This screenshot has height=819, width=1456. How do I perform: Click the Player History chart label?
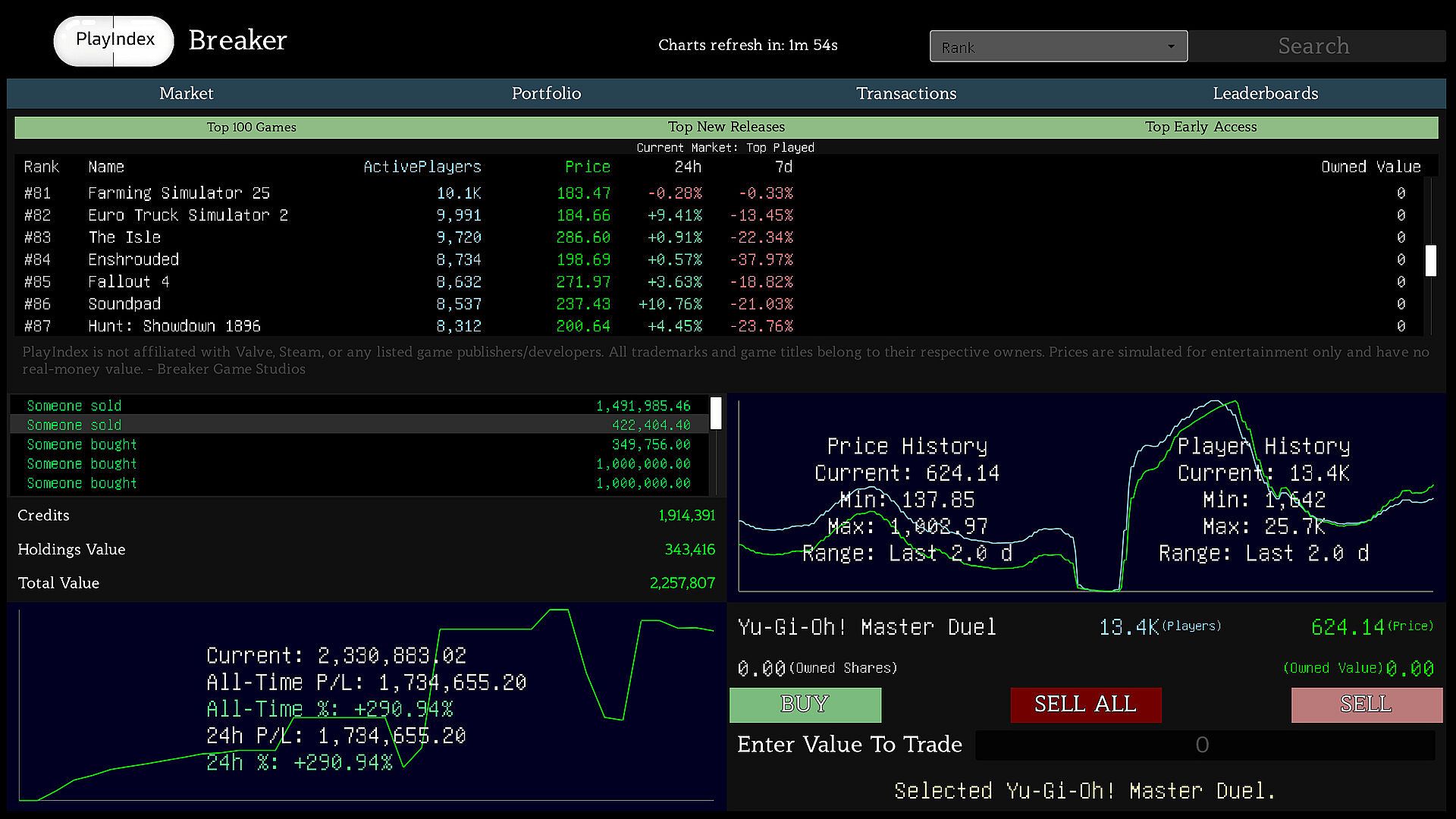[1263, 446]
